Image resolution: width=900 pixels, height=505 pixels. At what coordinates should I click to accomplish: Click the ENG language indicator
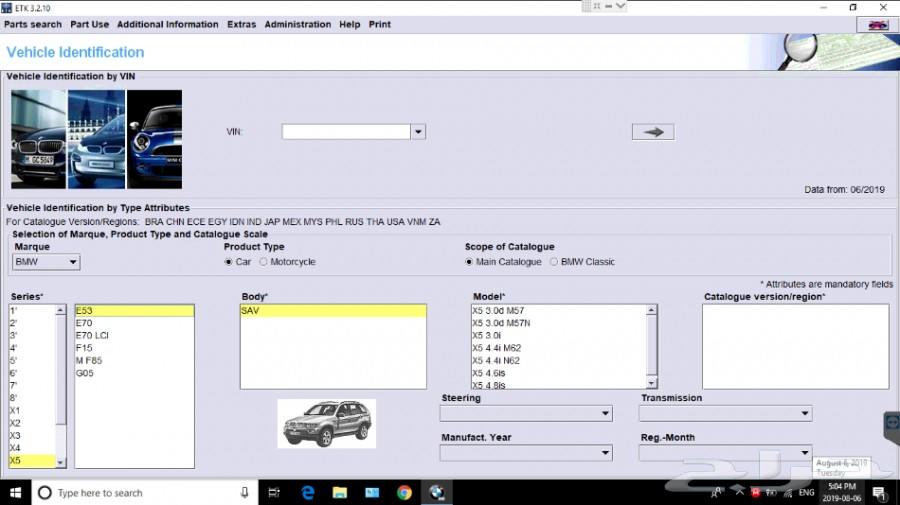pyautogui.click(x=806, y=492)
